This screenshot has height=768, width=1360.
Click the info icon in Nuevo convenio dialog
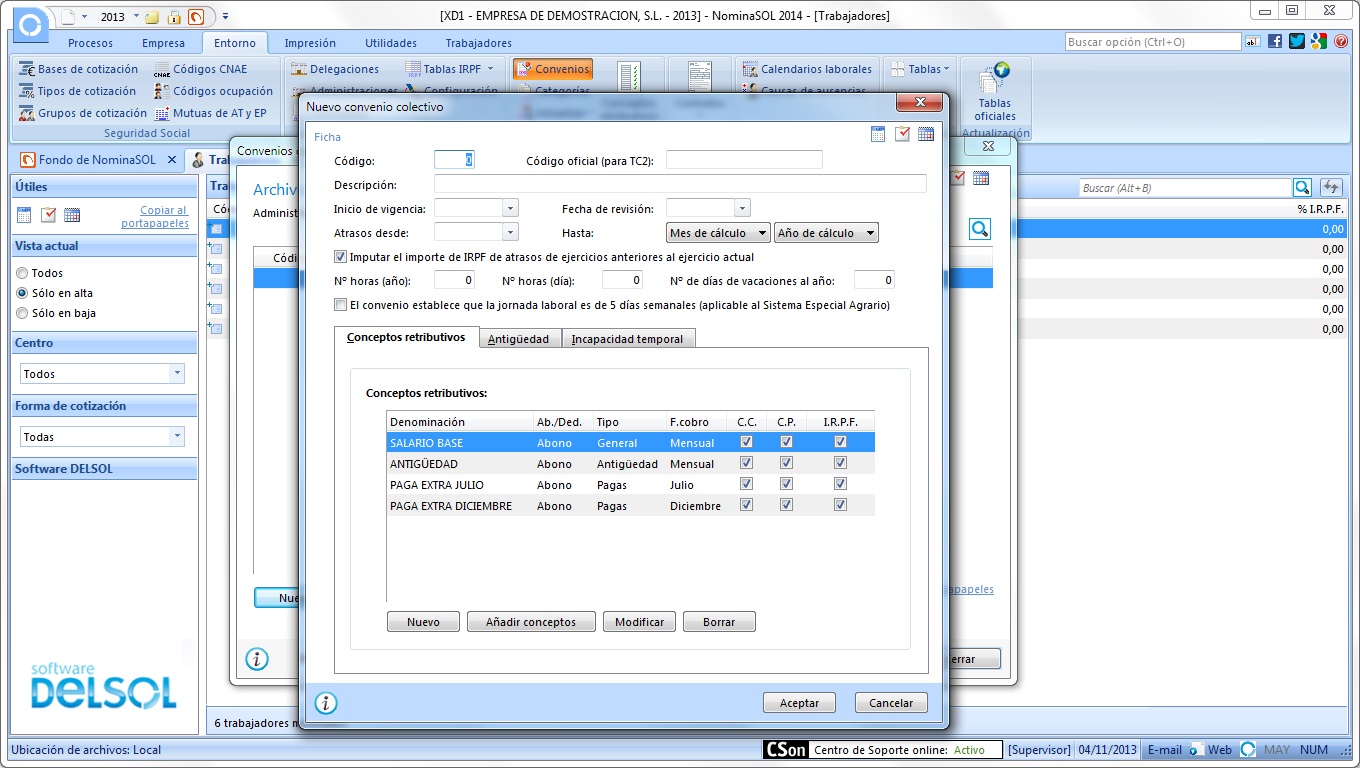pos(327,702)
